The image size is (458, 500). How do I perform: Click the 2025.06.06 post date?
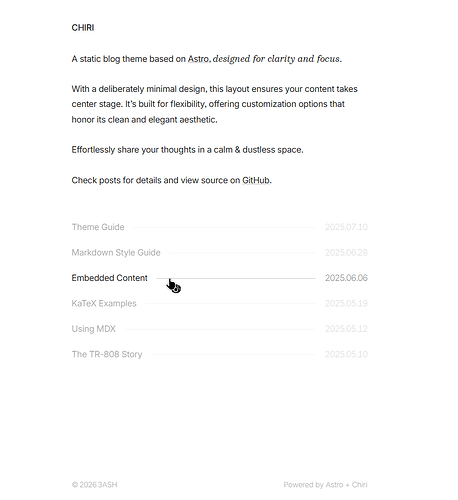coord(346,278)
